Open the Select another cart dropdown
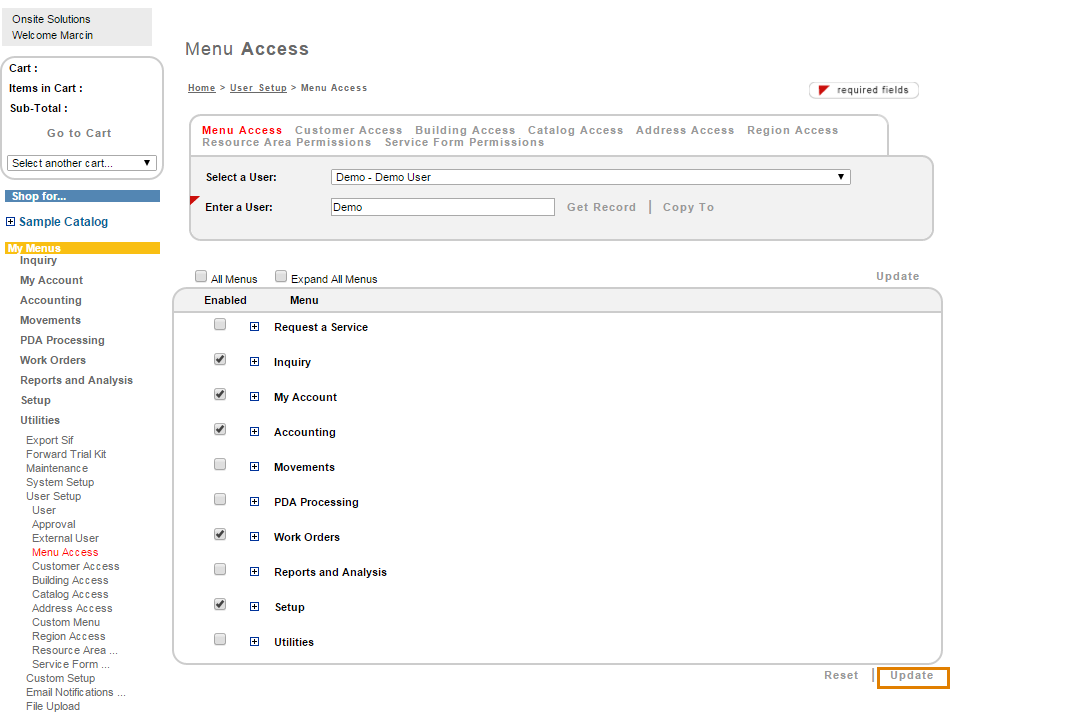 coord(82,163)
